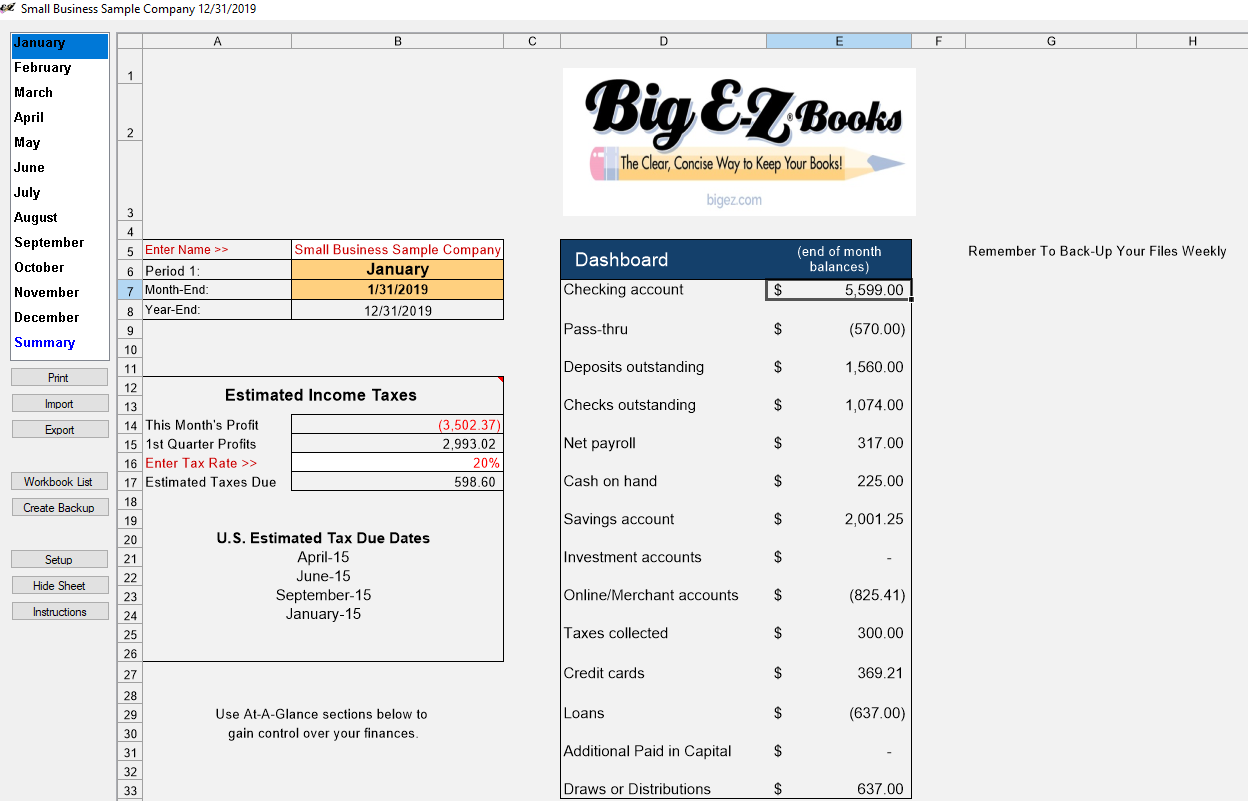Select January in the month list
Image resolution: width=1248 pixels, height=801 pixels.
59,46
